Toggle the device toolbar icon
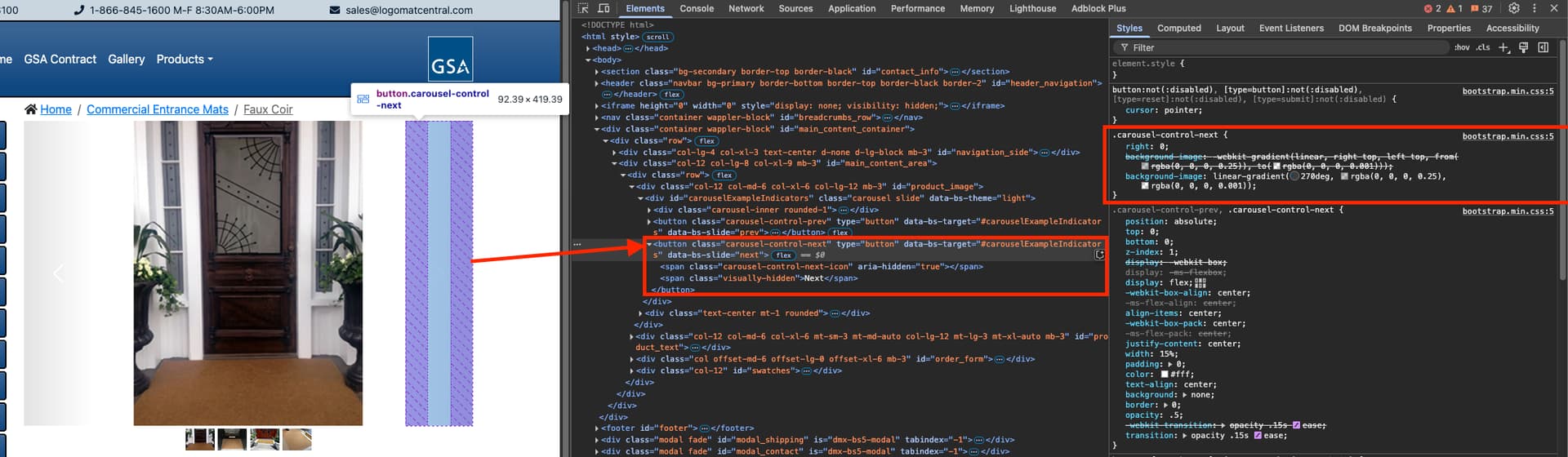1568x457 pixels. pos(604,8)
